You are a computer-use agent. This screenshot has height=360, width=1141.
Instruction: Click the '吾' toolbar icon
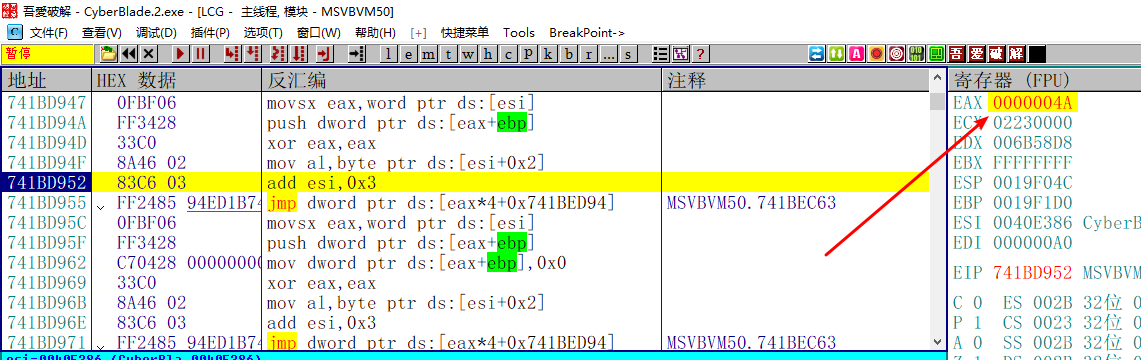tap(957, 53)
